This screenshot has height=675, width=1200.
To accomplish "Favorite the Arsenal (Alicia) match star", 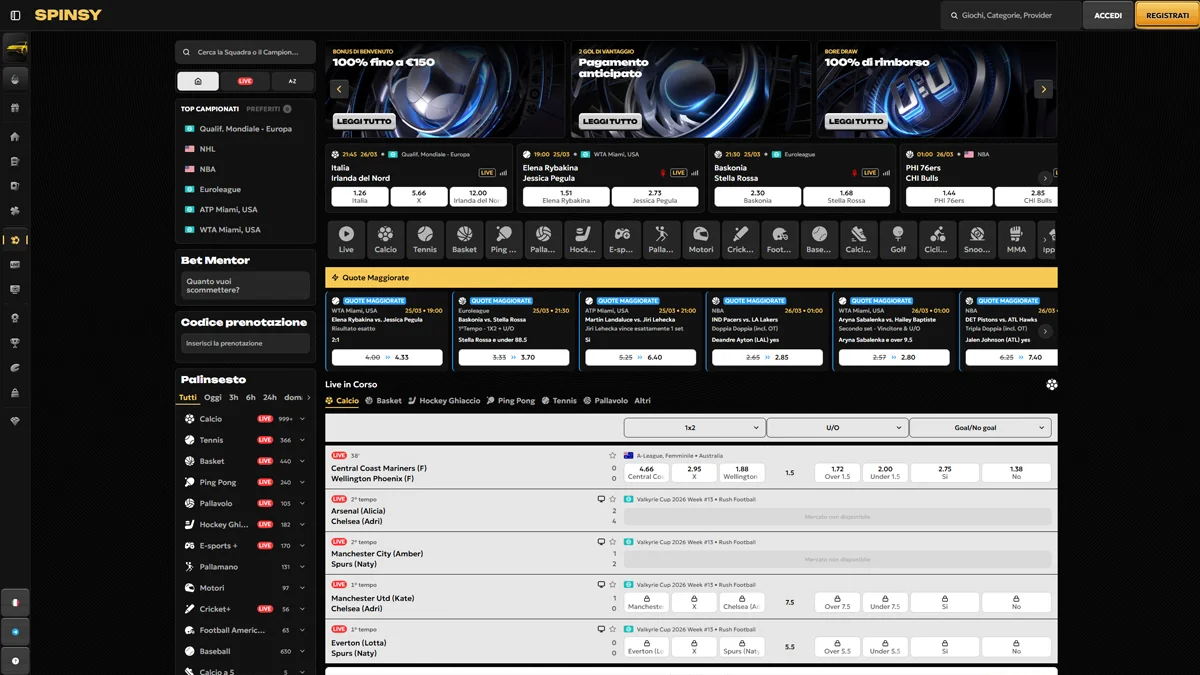I will pyautogui.click(x=612, y=499).
